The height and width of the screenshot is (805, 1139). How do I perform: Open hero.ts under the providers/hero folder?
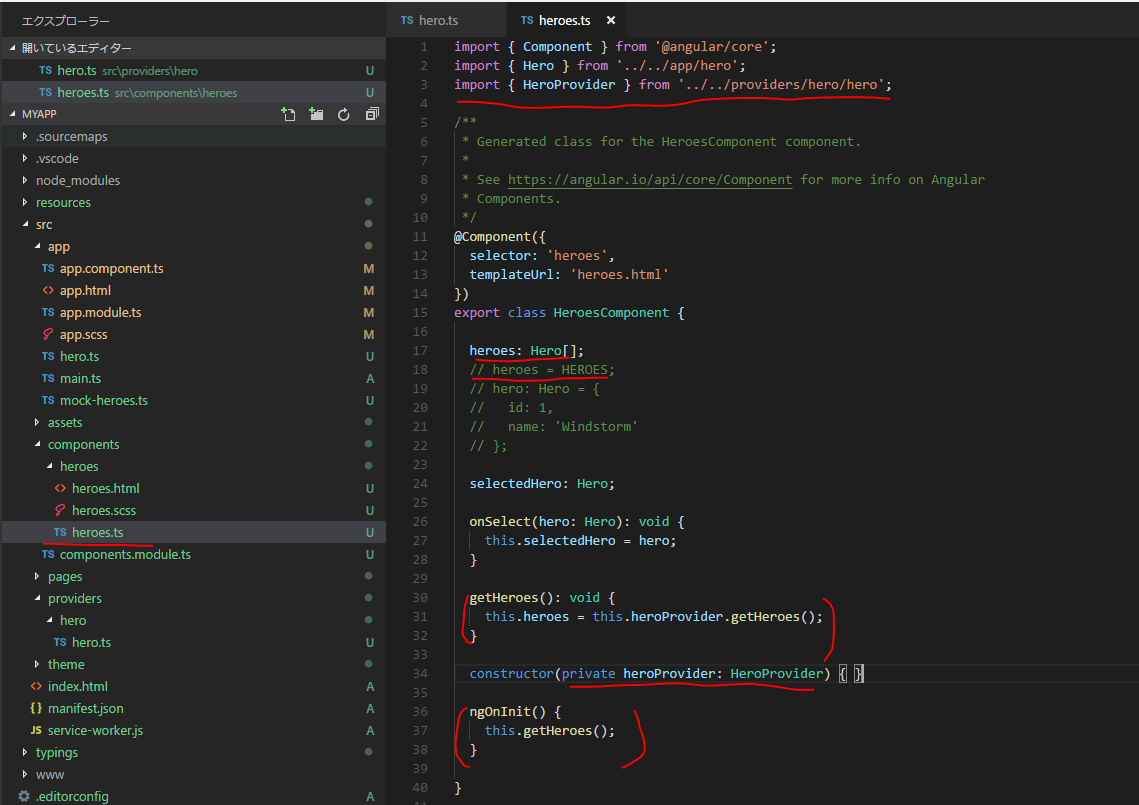tap(194, 642)
